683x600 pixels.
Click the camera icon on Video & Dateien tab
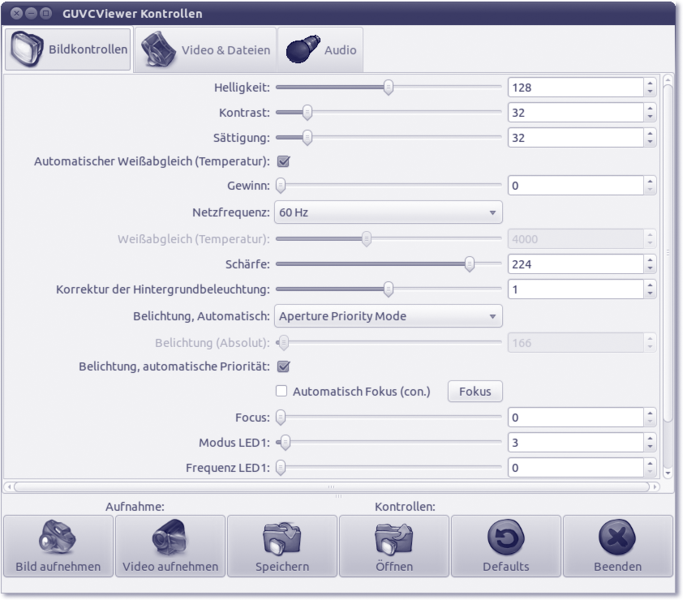point(159,49)
